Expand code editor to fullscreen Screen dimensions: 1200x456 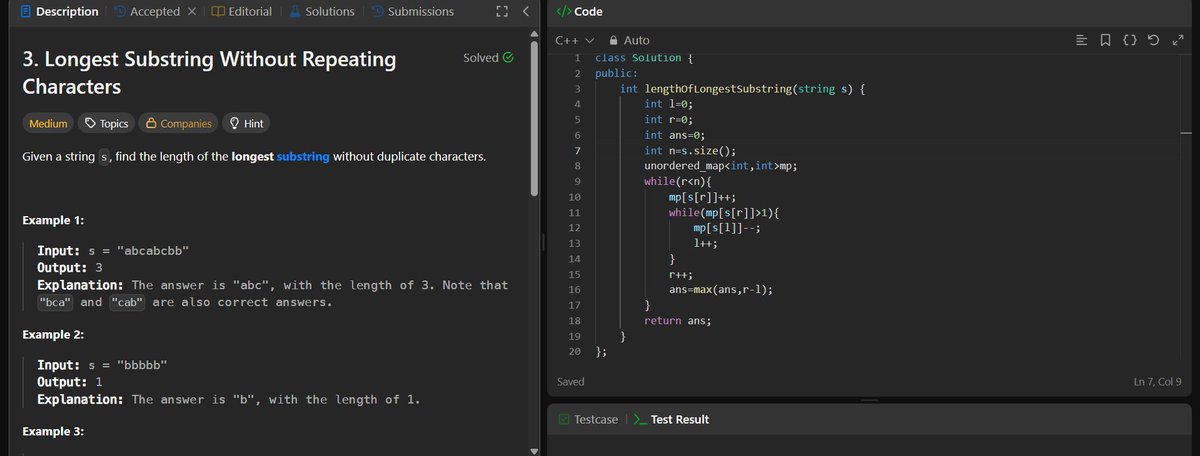(x=1177, y=40)
